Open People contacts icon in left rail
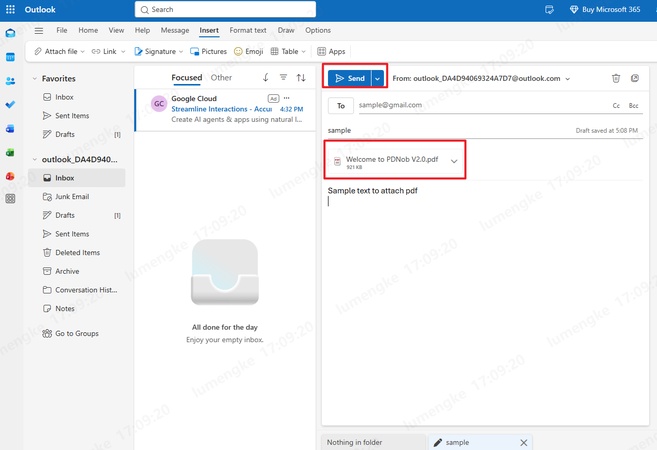Screen dimensions: 657x450 coord(10,81)
